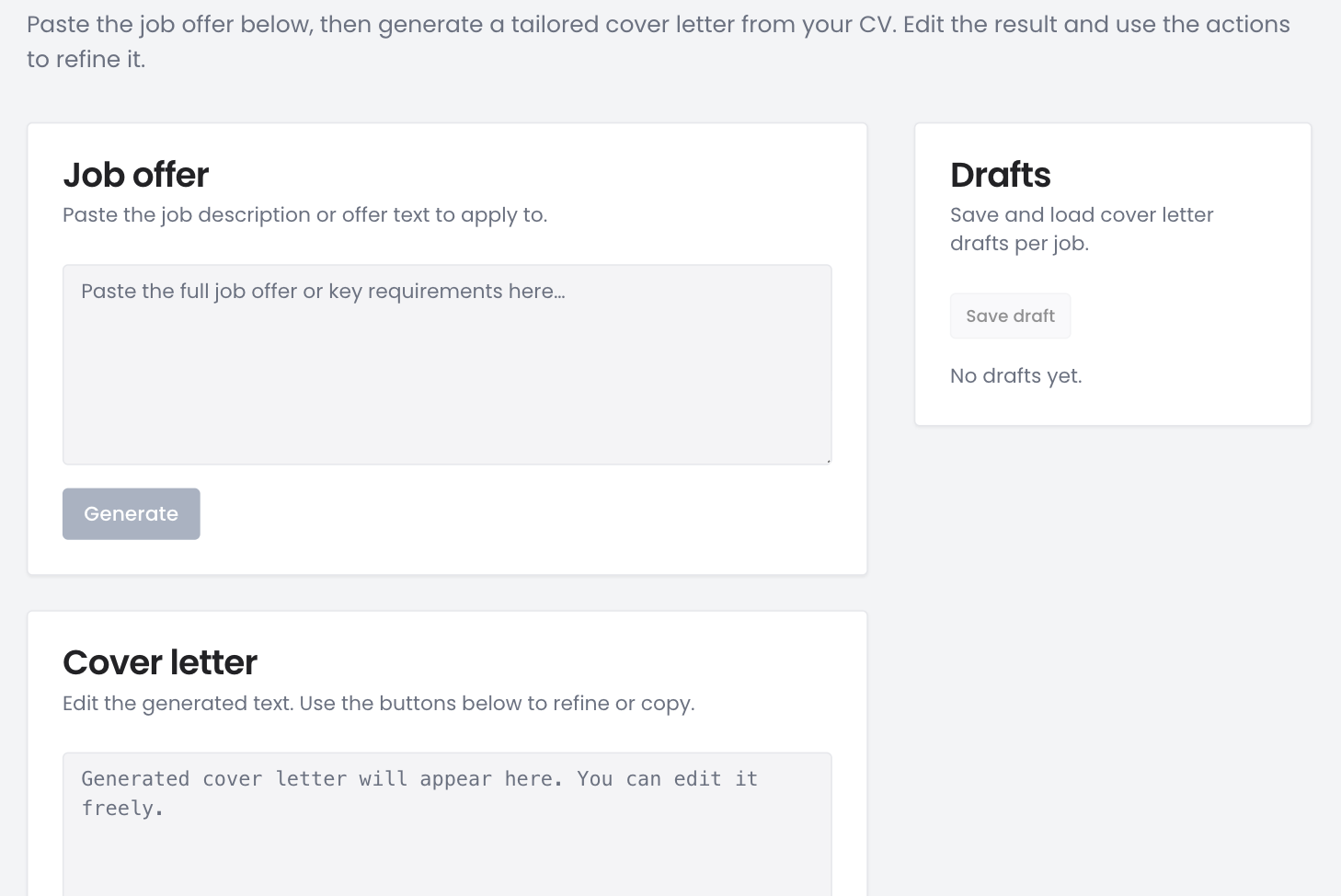The height and width of the screenshot is (896, 1341).
Task: Click the Generate button to create cover letter
Action: (x=131, y=513)
